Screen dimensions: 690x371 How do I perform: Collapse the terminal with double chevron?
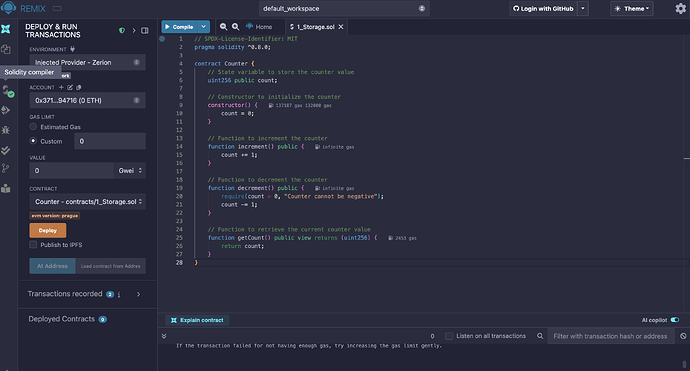pos(164,336)
